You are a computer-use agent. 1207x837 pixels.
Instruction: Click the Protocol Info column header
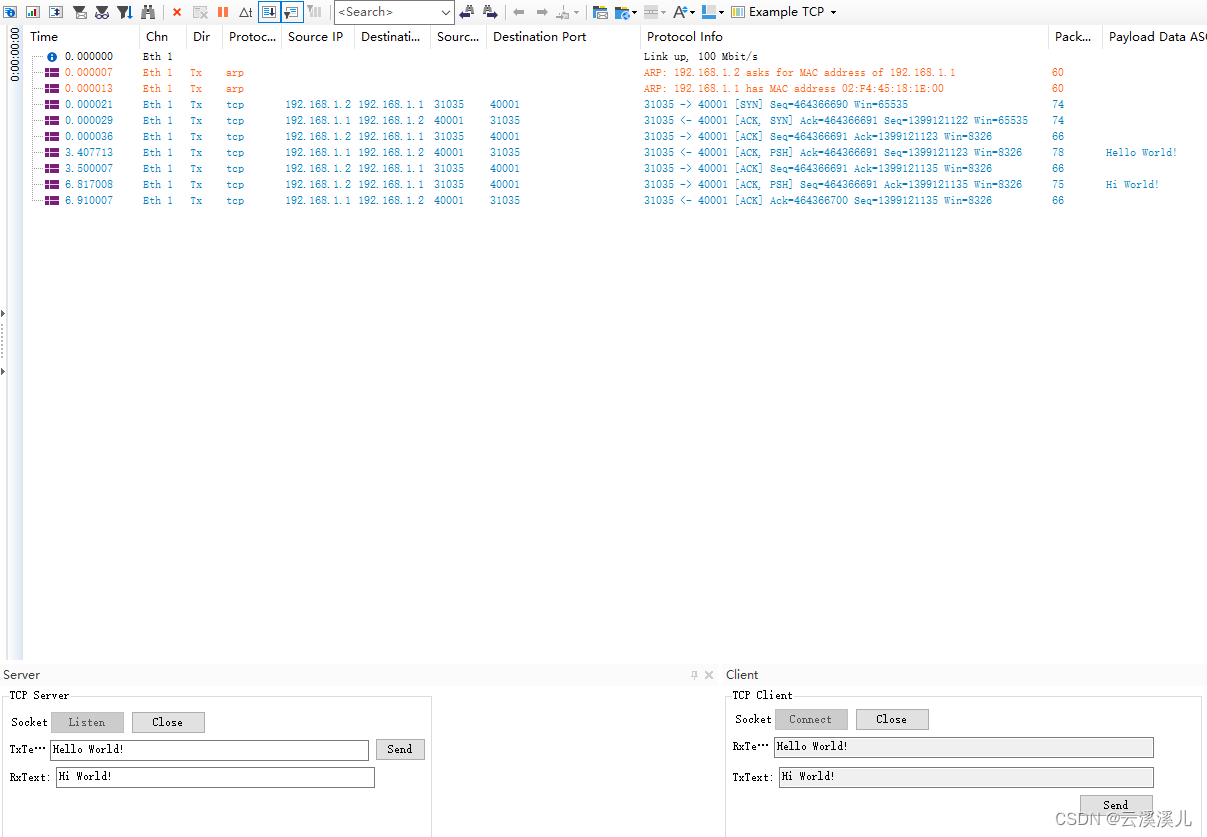pos(845,37)
